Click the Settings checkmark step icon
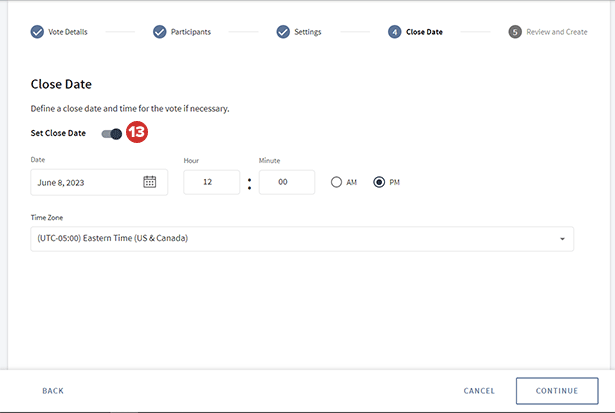 [x=283, y=32]
